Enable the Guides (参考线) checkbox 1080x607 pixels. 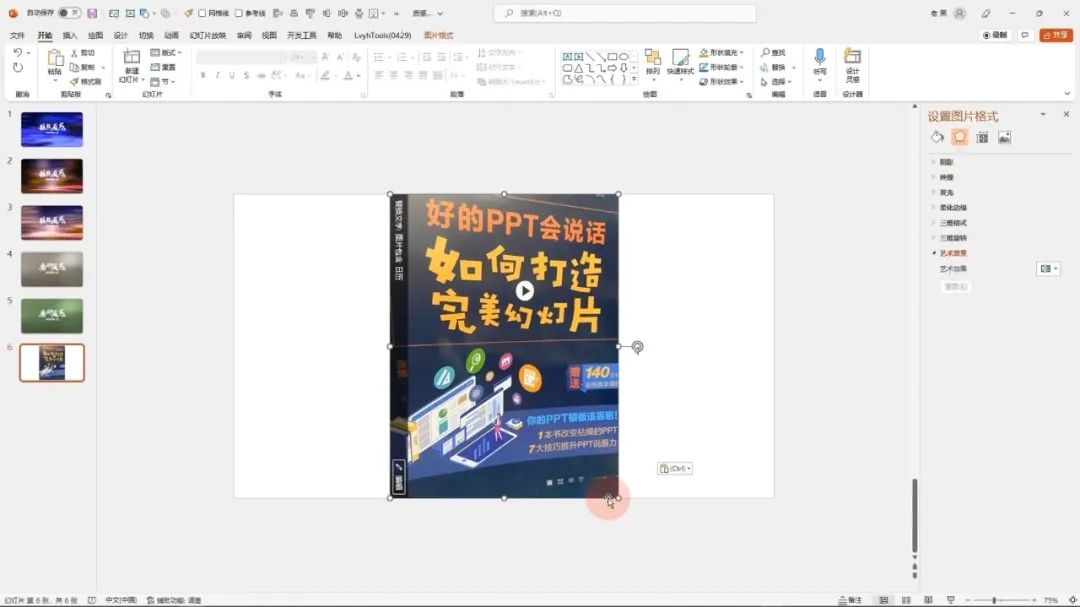pos(238,13)
